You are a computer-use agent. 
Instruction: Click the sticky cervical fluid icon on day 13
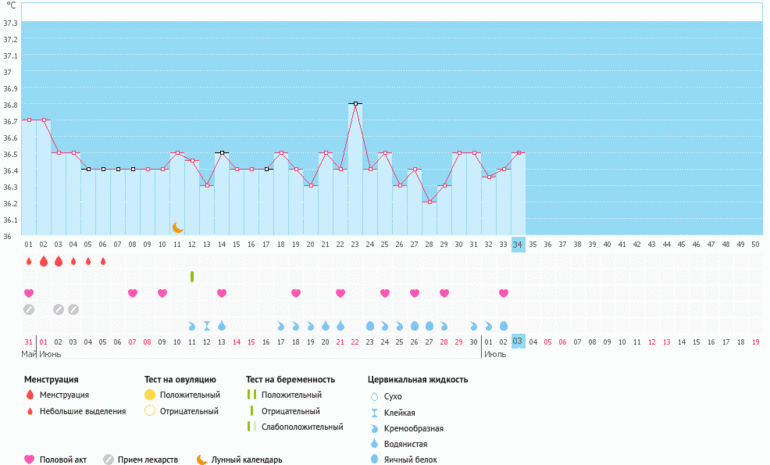[207, 326]
